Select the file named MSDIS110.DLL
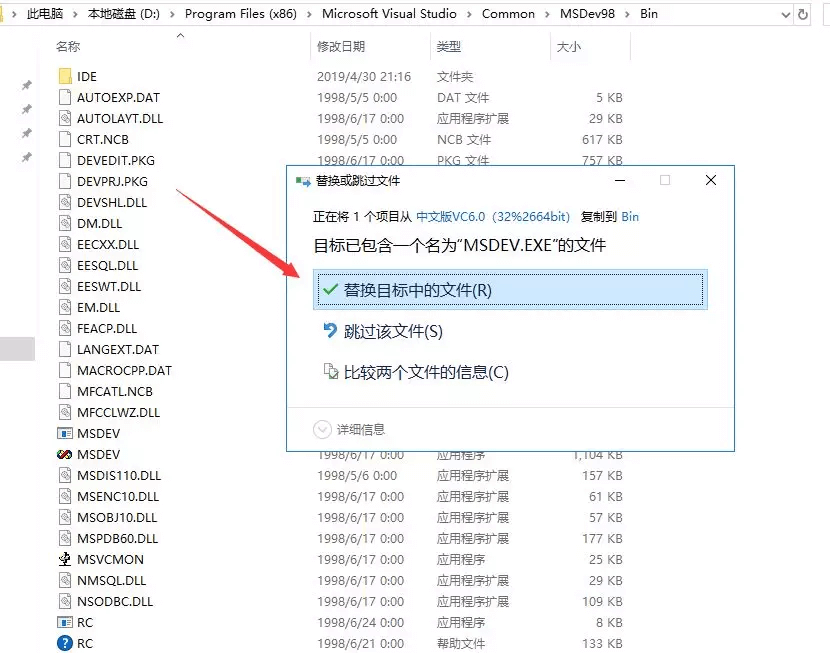Image resolution: width=830 pixels, height=653 pixels. 119,476
